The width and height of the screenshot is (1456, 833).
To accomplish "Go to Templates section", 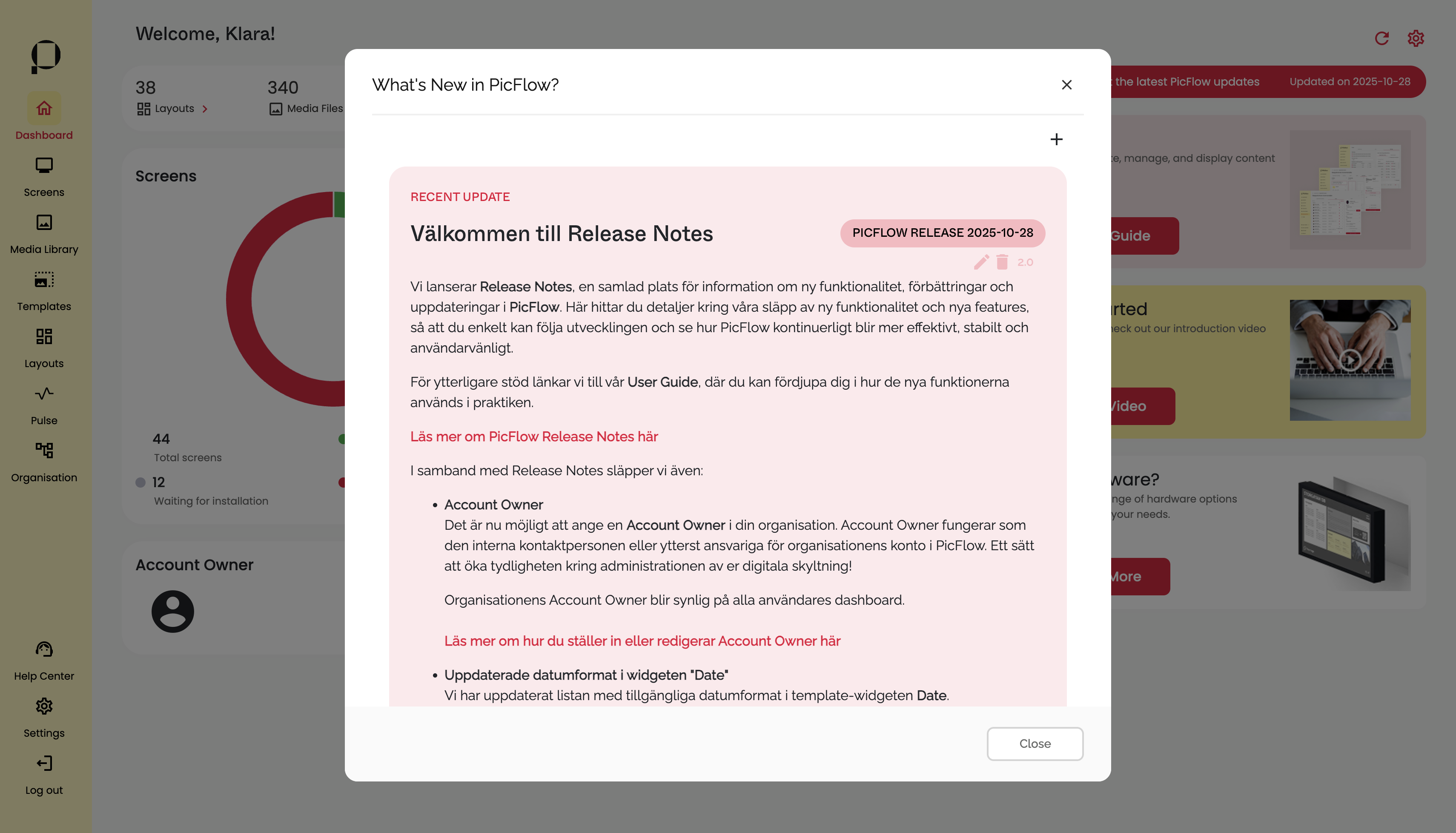I will (44, 290).
